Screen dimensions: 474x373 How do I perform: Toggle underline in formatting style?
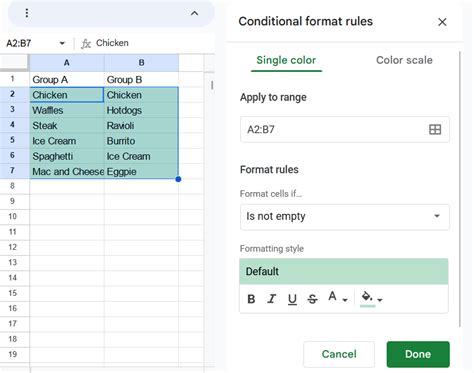click(x=292, y=299)
